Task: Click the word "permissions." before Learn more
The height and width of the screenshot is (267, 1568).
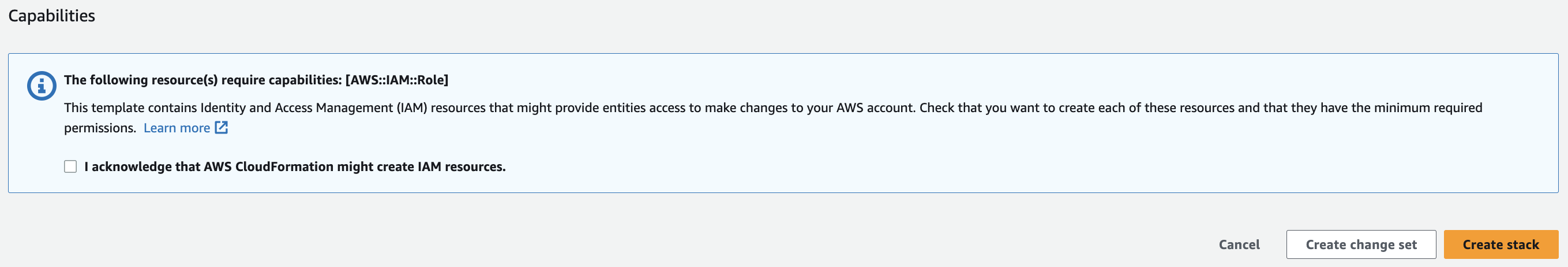Action: pos(100,128)
